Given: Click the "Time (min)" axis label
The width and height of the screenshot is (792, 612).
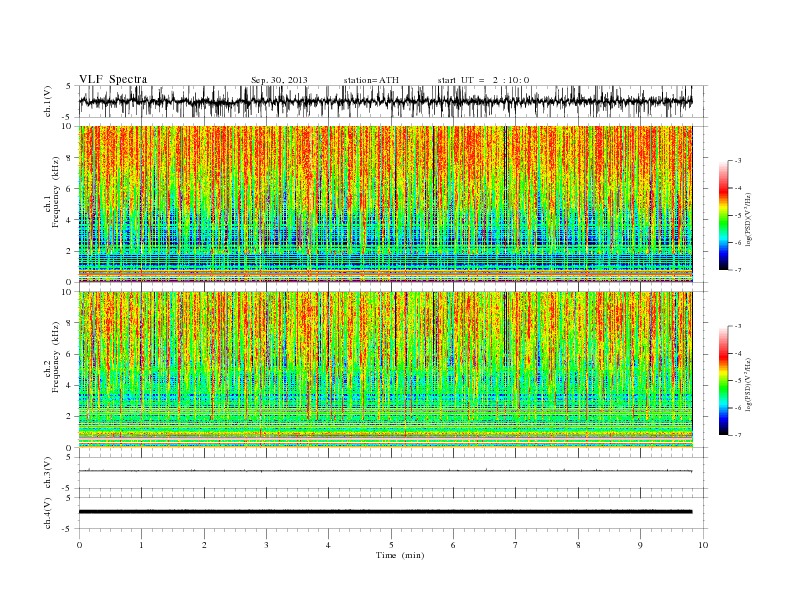Looking at the screenshot, I should (400, 555).
